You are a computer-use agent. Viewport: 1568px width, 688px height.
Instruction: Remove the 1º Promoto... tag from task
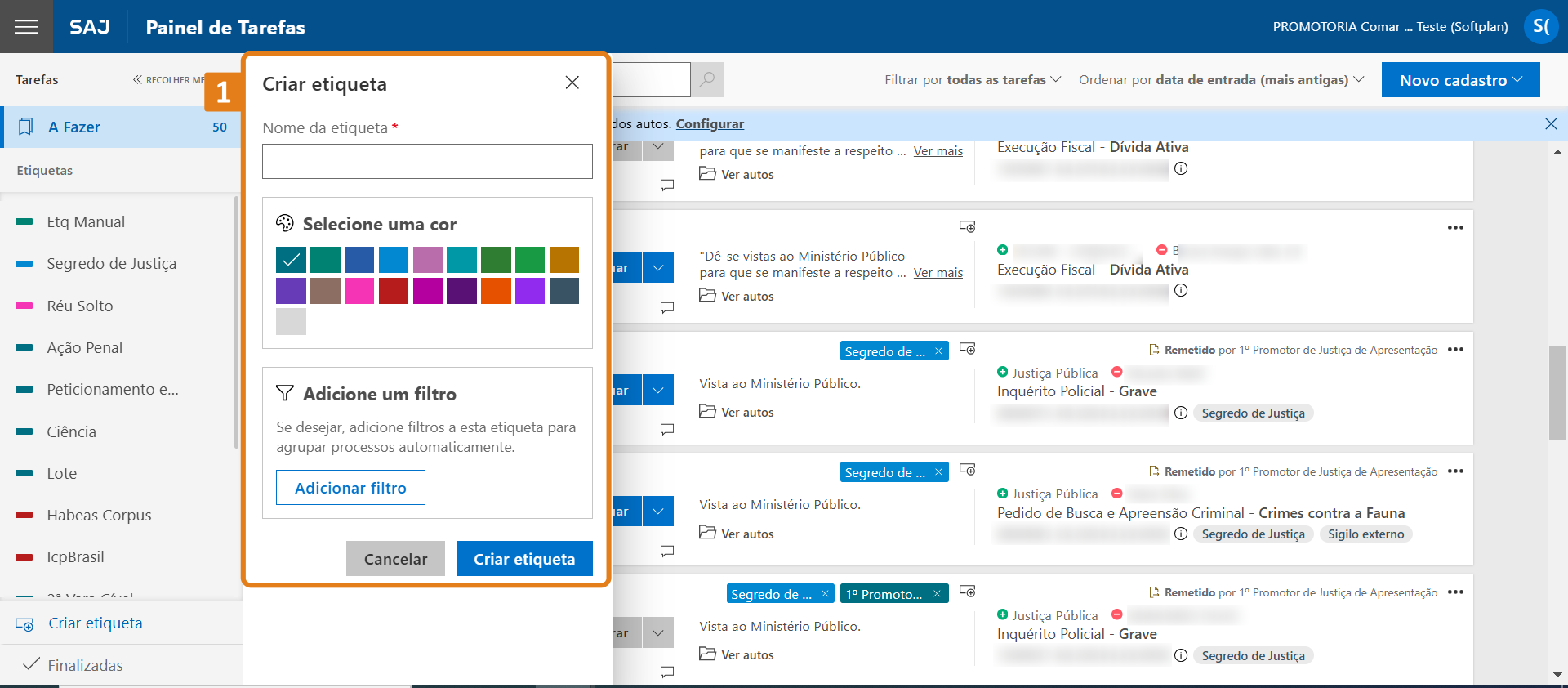[937, 594]
